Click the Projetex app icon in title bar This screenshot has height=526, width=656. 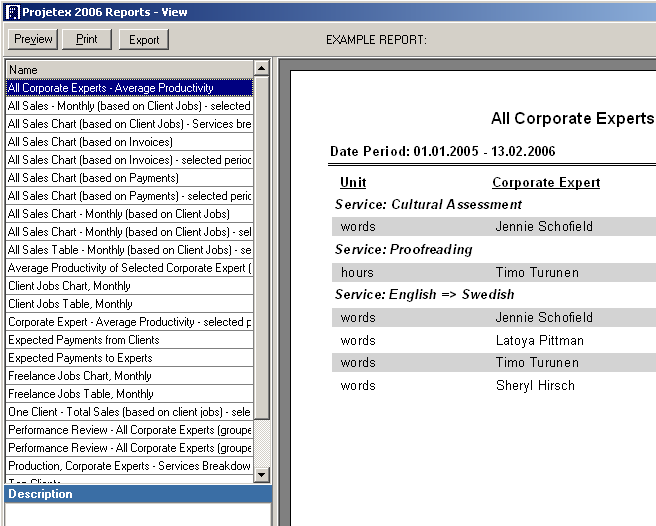12,12
